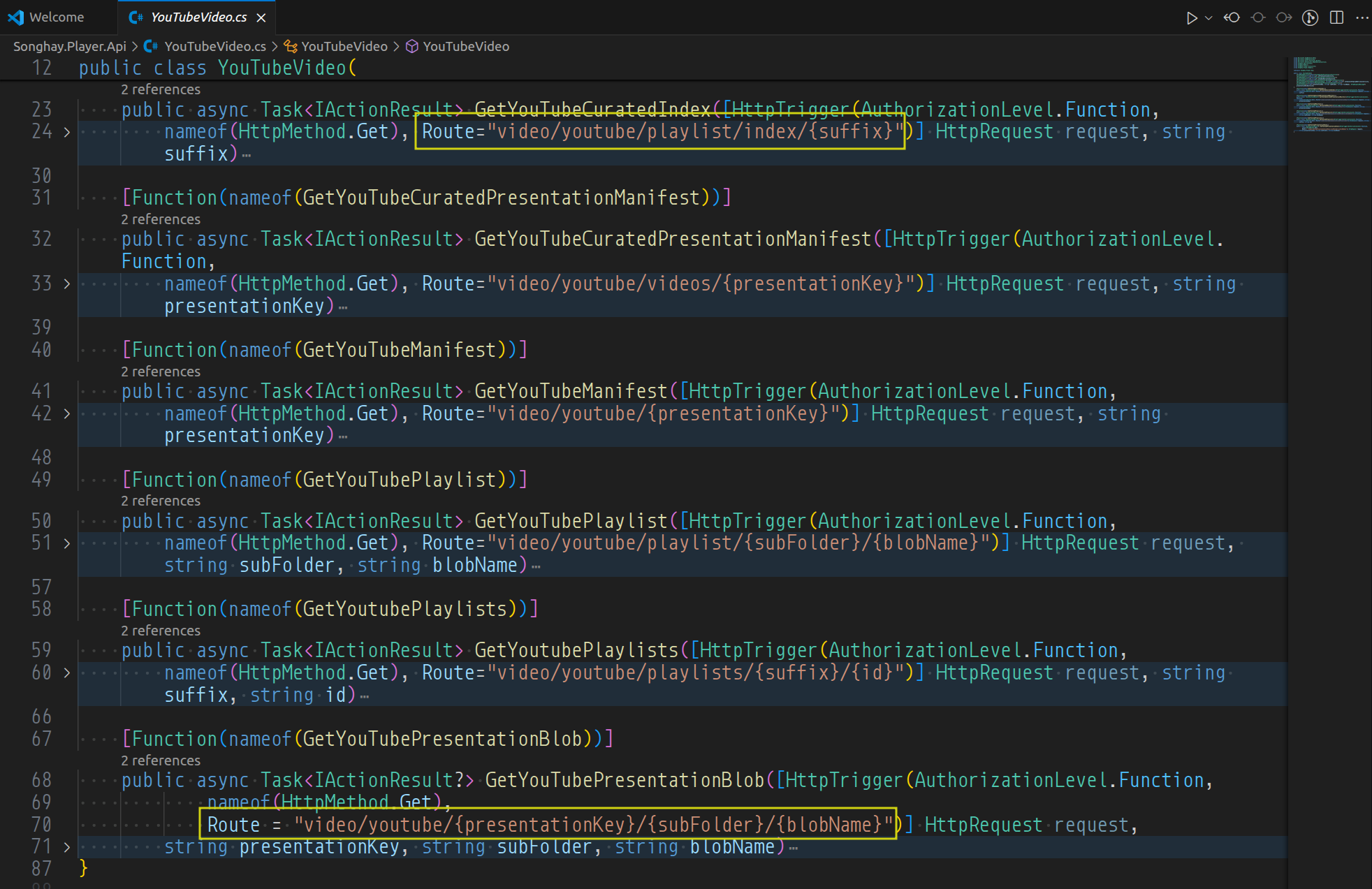The width and height of the screenshot is (1372, 889).
Task: Click 'Task<IActionResult?>' return type on line 68
Action: (367, 780)
